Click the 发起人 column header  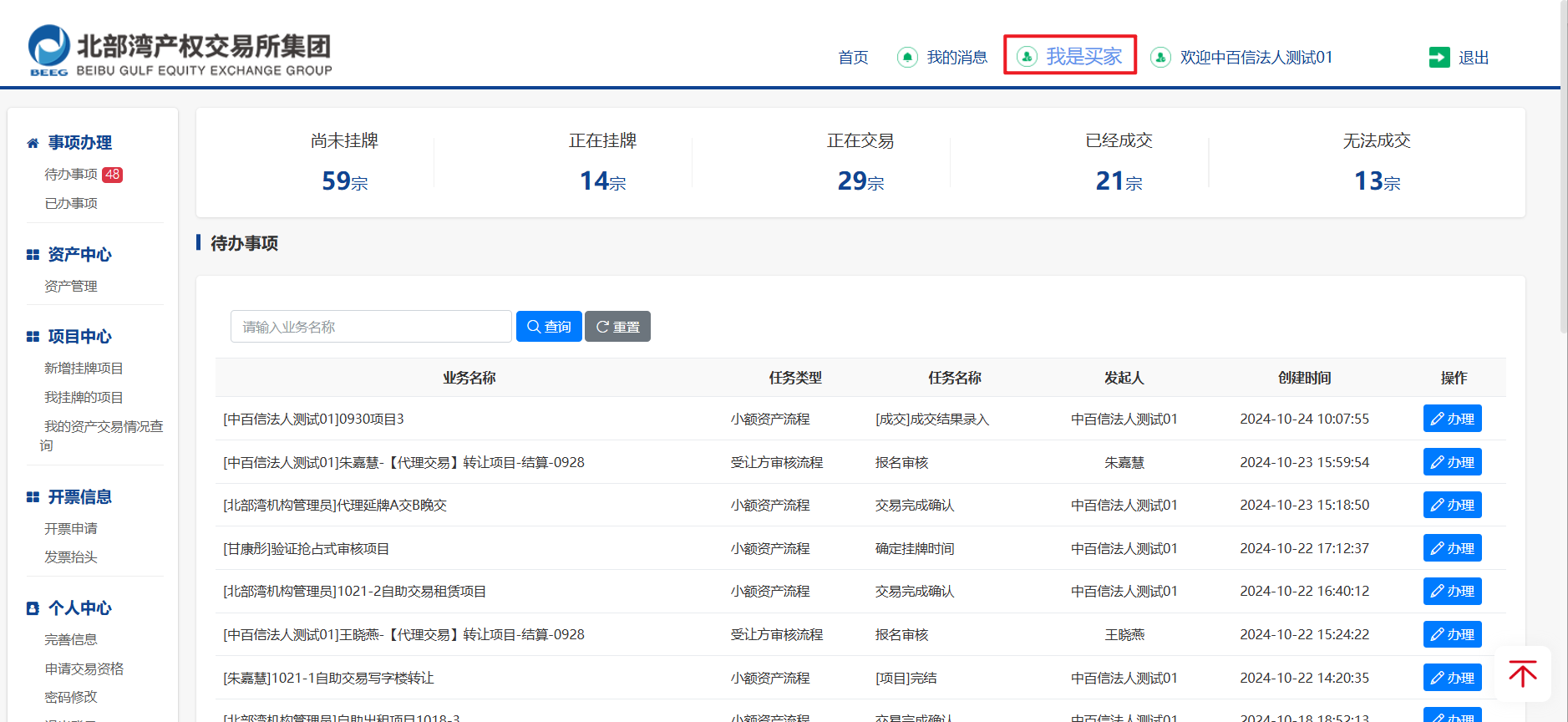click(1124, 378)
